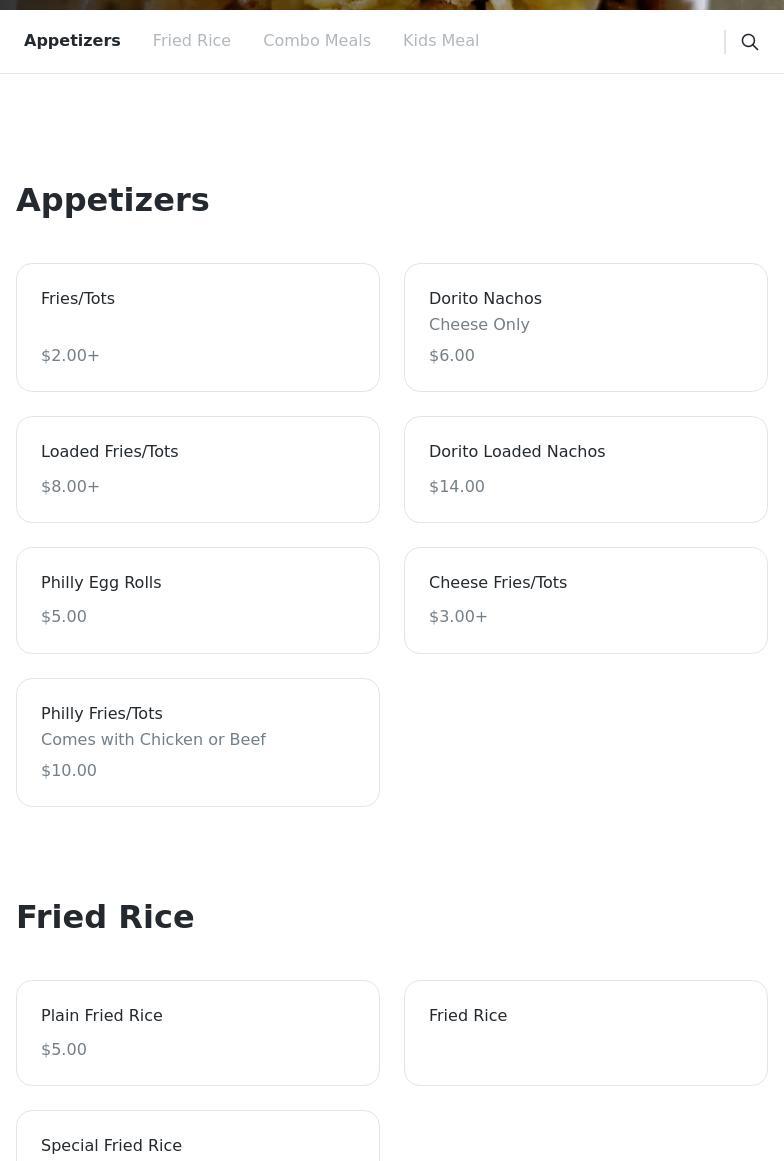Open the Special Fried Rice card

(198, 1136)
